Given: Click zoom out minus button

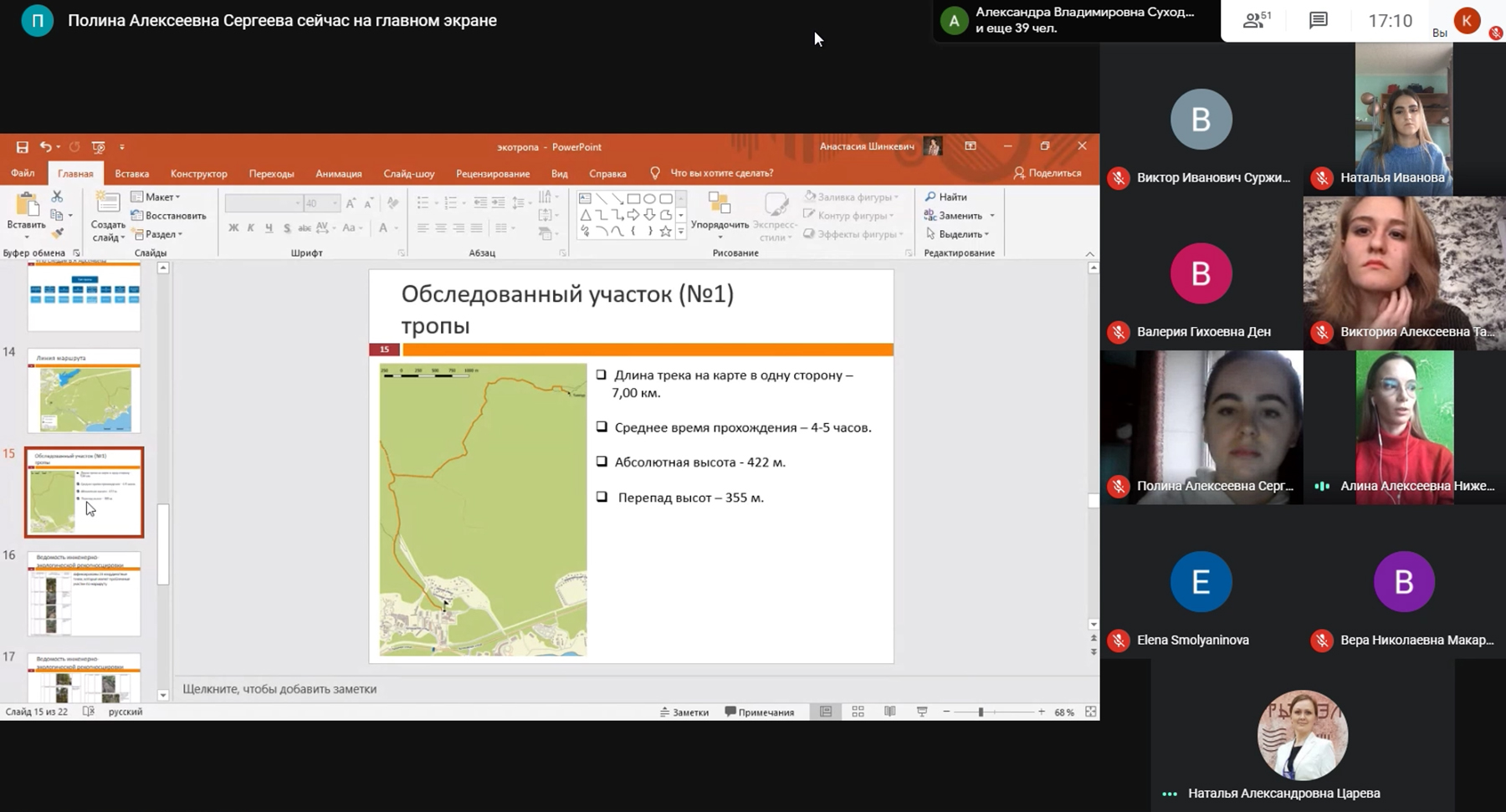Looking at the screenshot, I should [x=946, y=712].
